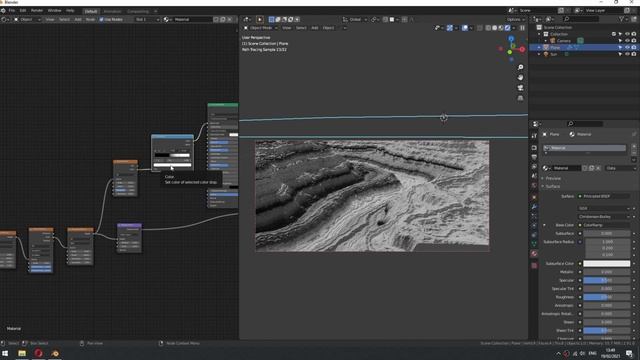Open the node editor Add menu
Image resolution: width=640 pixels, height=360 pixels.
[x=78, y=19]
